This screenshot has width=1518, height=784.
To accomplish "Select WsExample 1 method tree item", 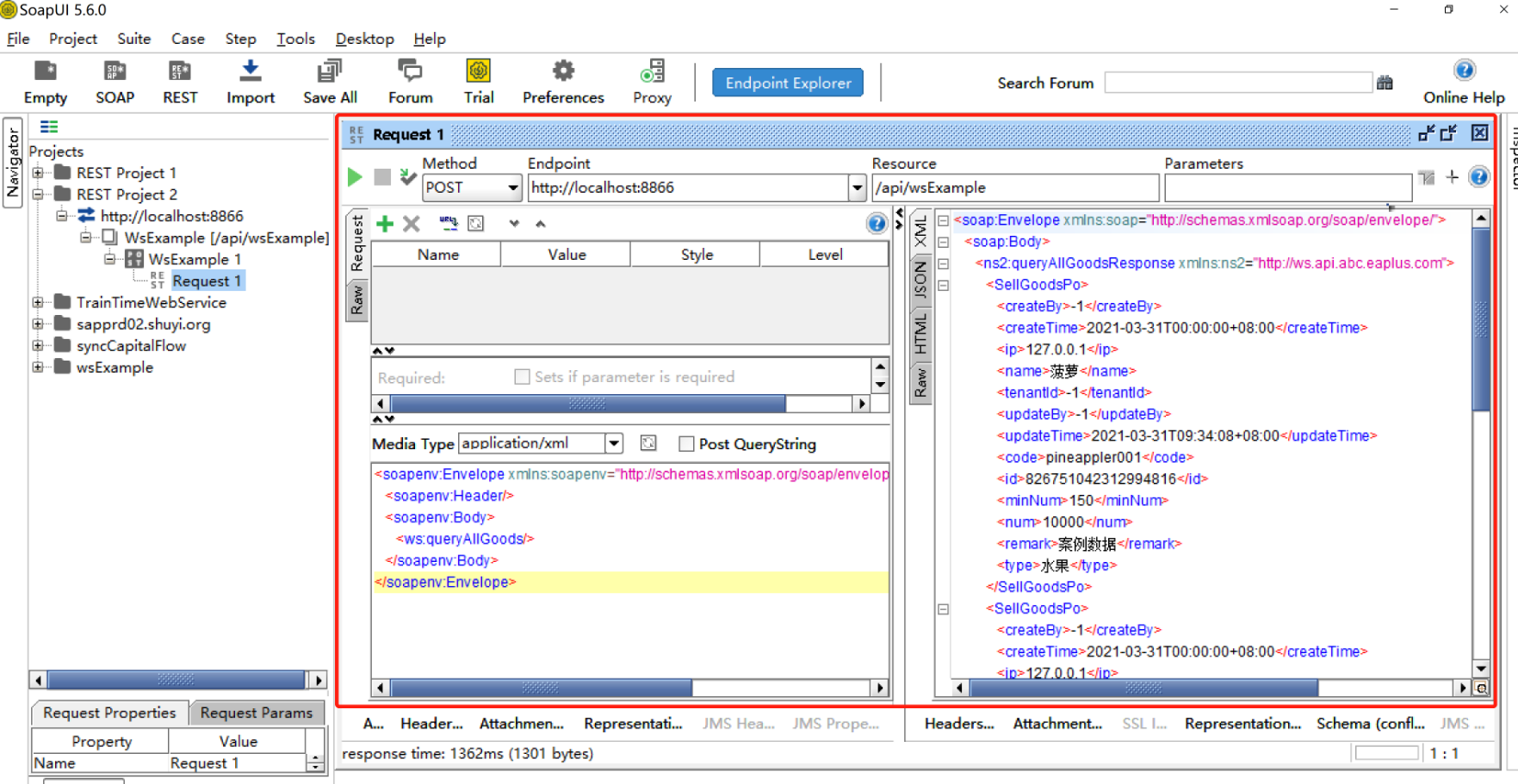I will coord(195,259).
